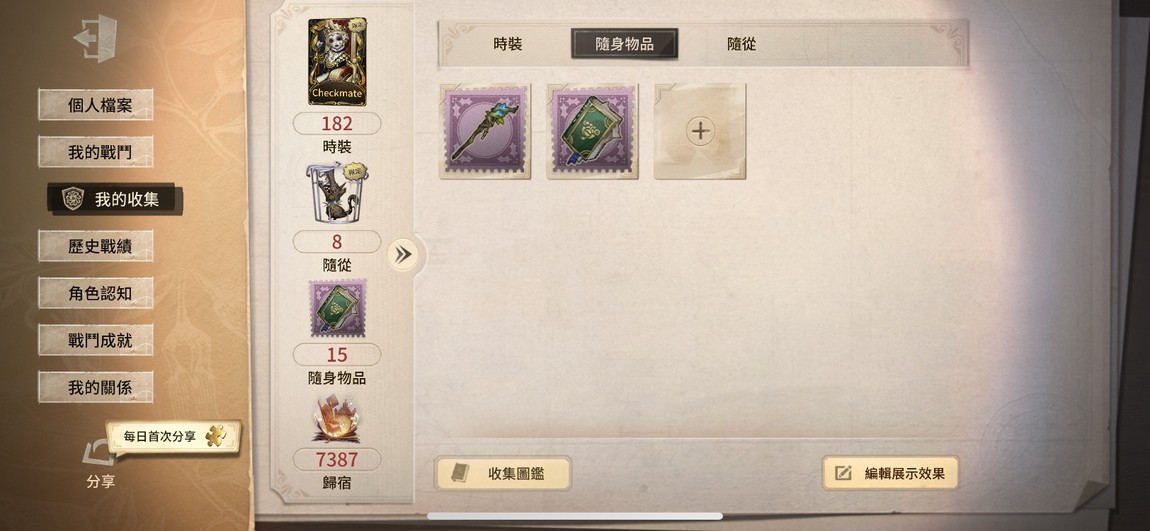Switch to the 隨從 tab
Viewport: 1150px width, 531px height.
[741, 44]
